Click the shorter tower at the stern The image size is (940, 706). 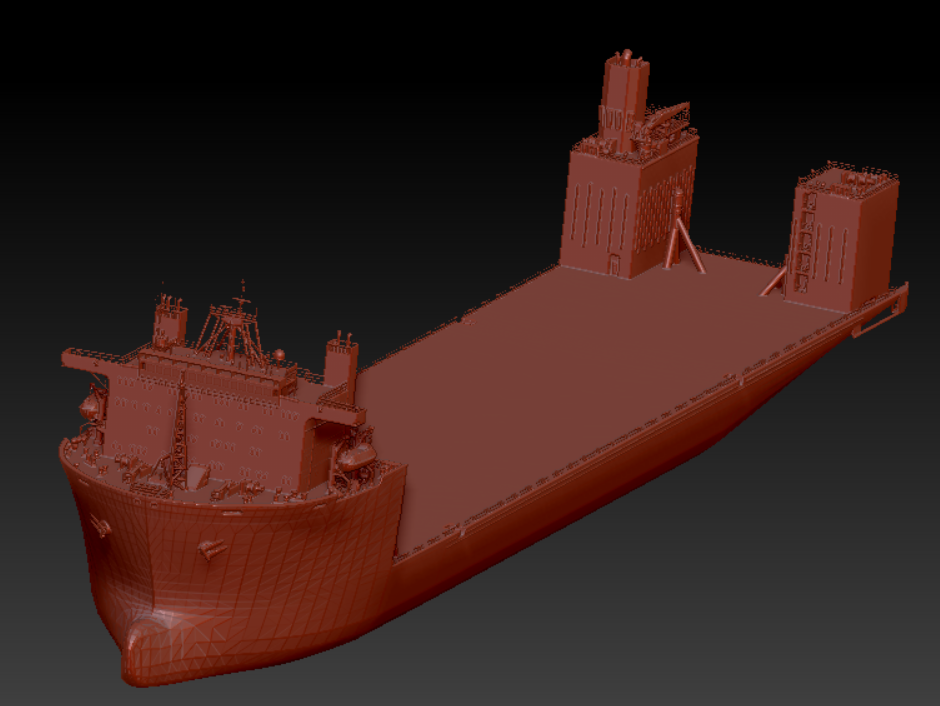[844, 235]
